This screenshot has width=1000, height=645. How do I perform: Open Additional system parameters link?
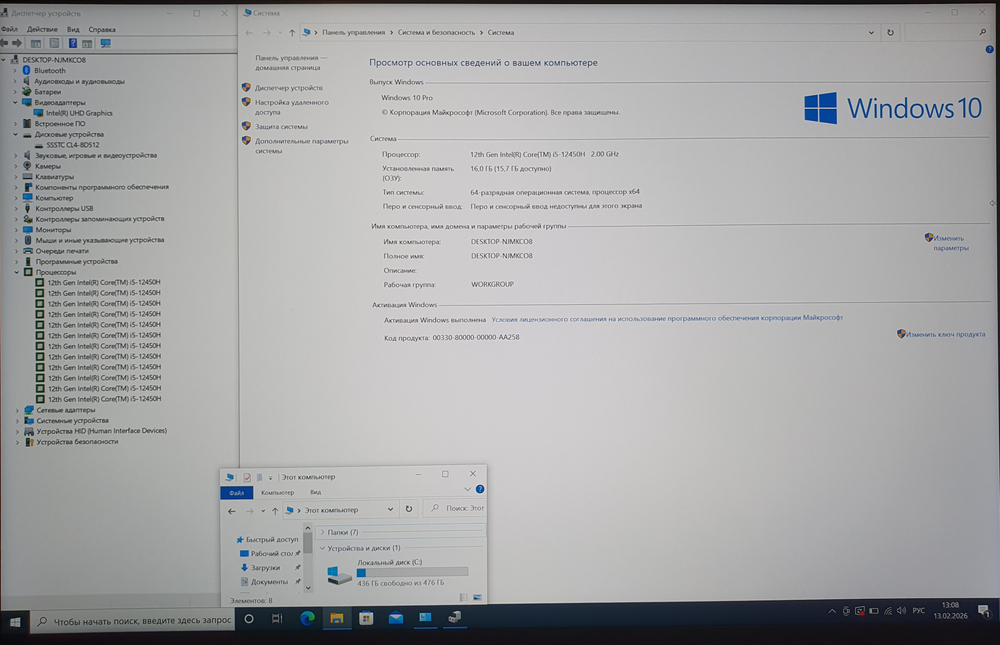(300, 141)
